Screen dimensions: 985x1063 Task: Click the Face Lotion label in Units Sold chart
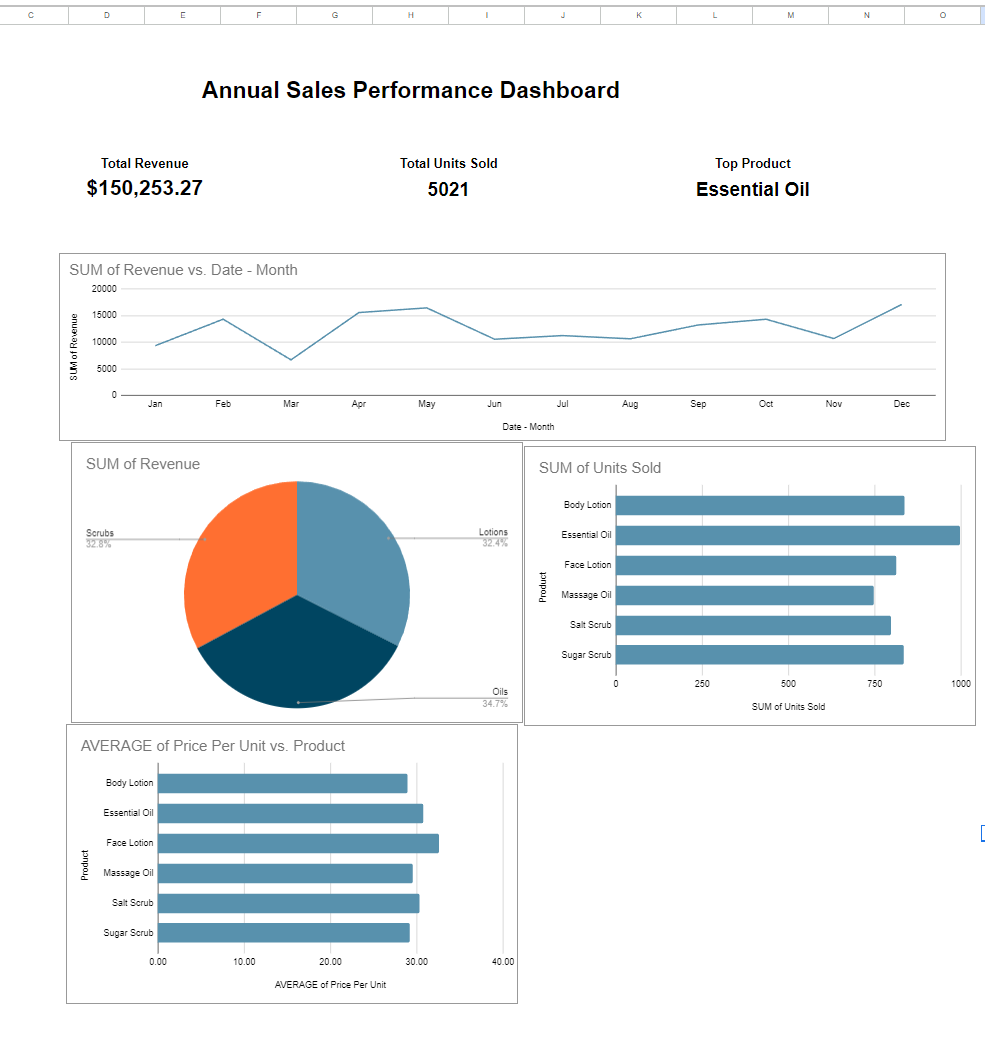pos(588,565)
